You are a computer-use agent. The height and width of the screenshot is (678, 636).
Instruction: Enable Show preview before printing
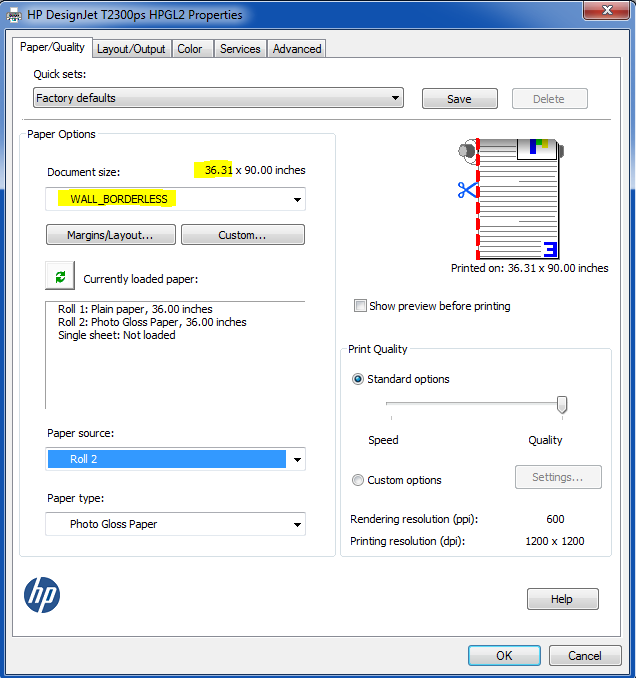(360, 306)
